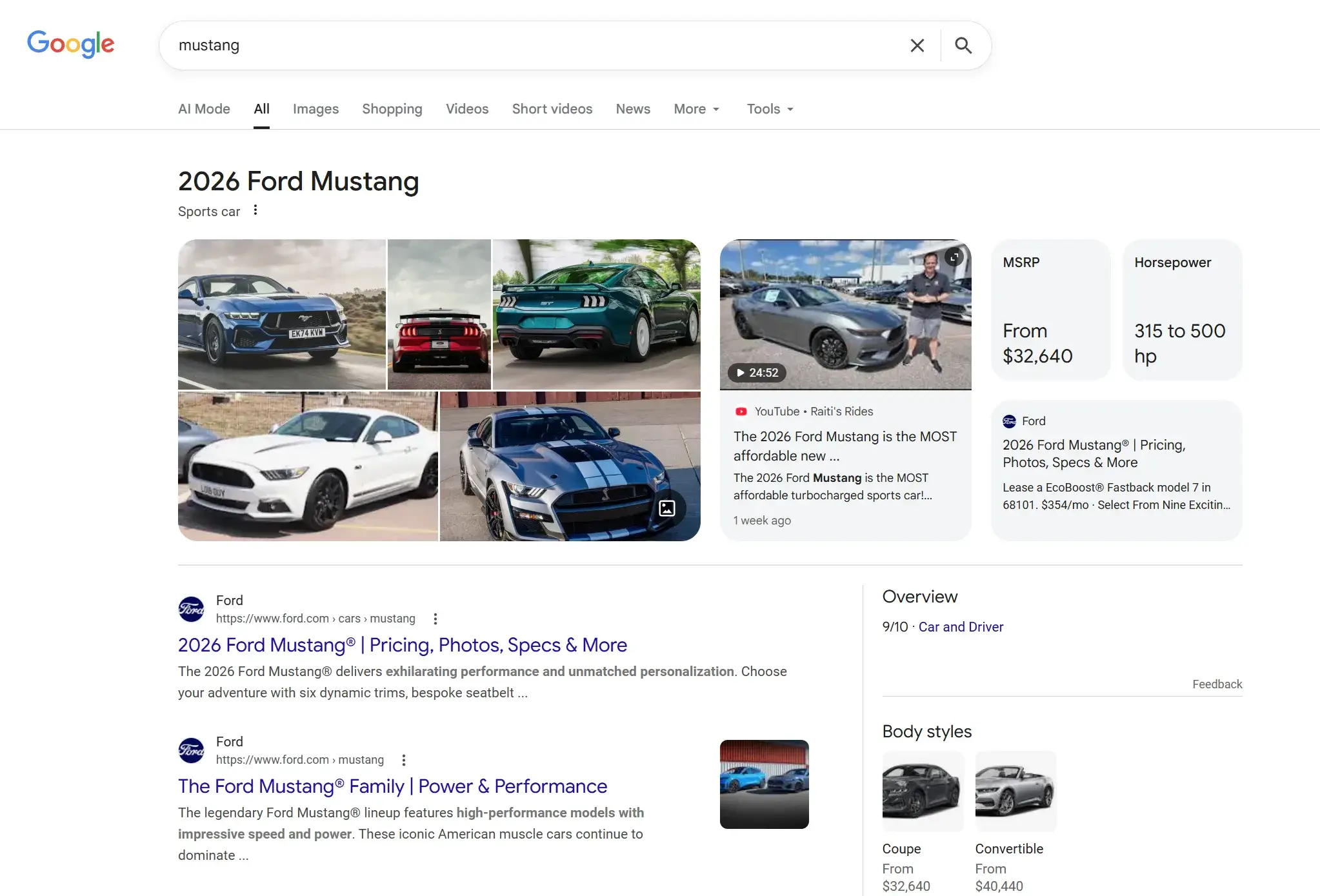Open the More dropdown
This screenshot has height=896, width=1320.
(x=695, y=108)
